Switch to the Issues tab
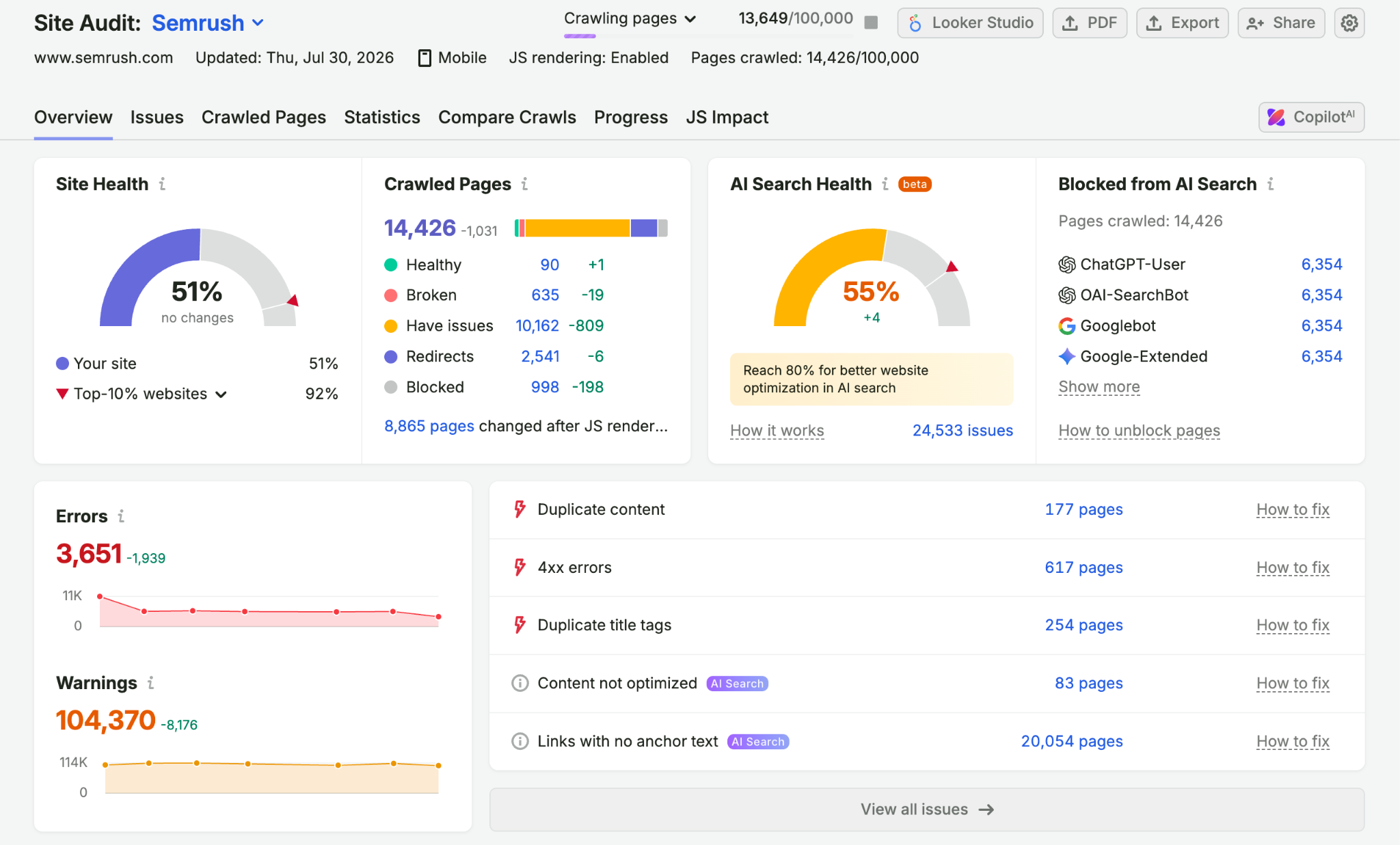Image resolution: width=1400 pixels, height=845 pixels. 157,118
